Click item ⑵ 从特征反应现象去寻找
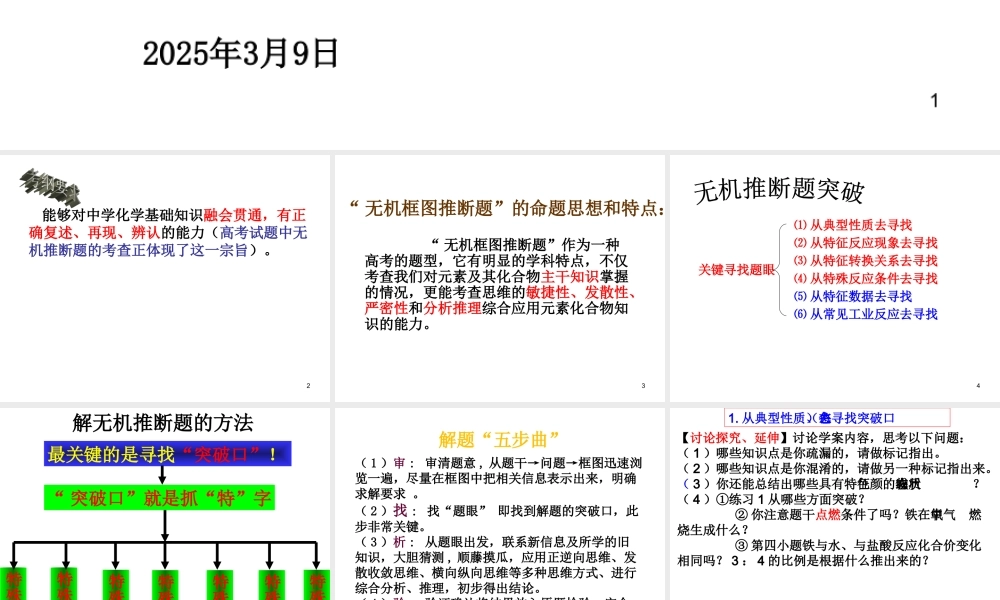Screen dimensions: 1000x600 pos(865,243)
